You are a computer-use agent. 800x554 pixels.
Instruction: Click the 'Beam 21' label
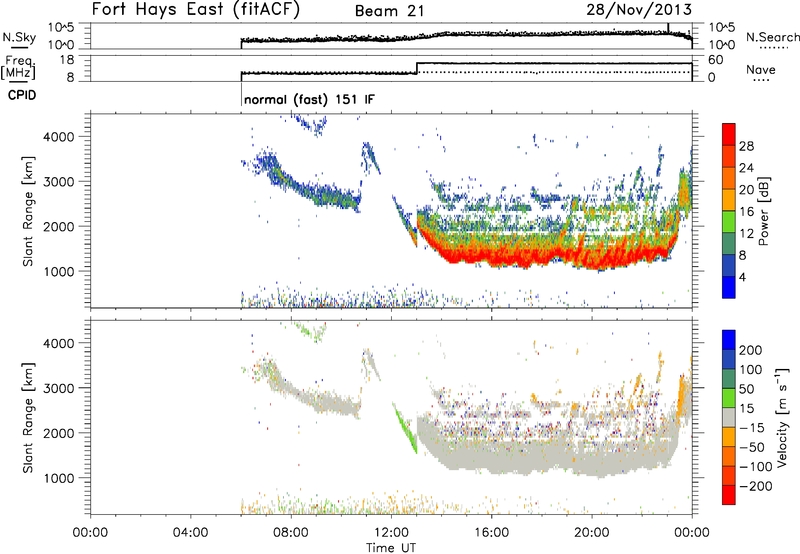tap(389, 11)
